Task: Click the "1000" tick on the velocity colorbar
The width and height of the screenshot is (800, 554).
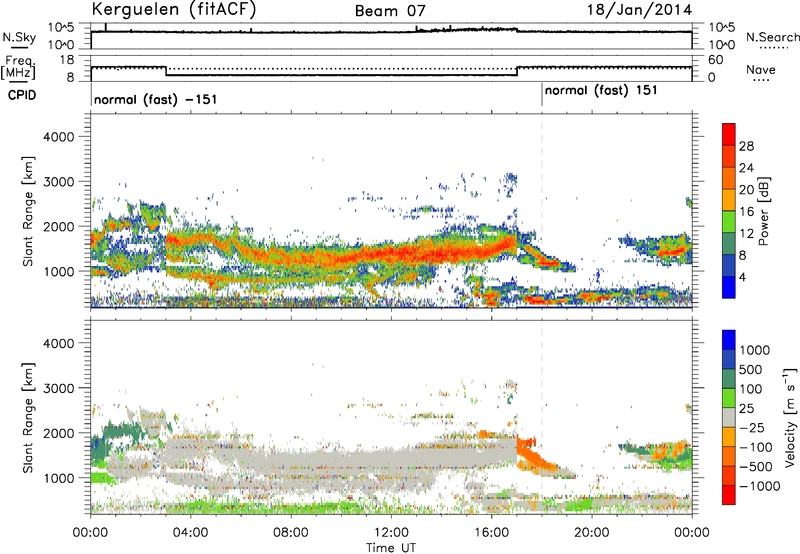Action: (x=755, y=350)
